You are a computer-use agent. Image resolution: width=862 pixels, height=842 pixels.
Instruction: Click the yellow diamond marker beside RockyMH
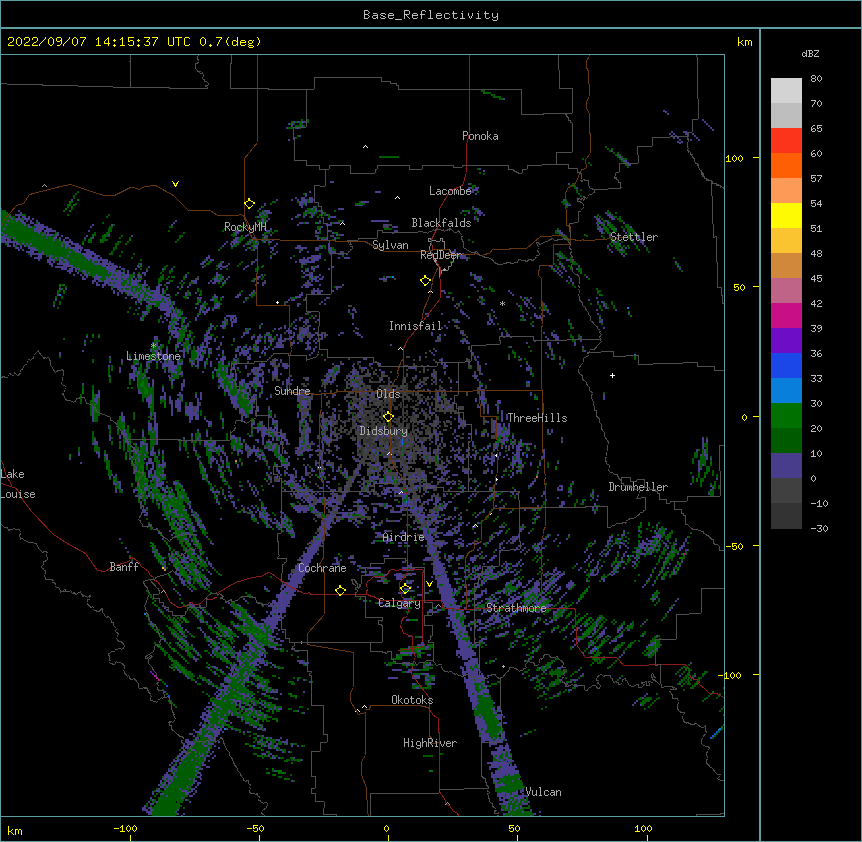click(x=249, y=203)
